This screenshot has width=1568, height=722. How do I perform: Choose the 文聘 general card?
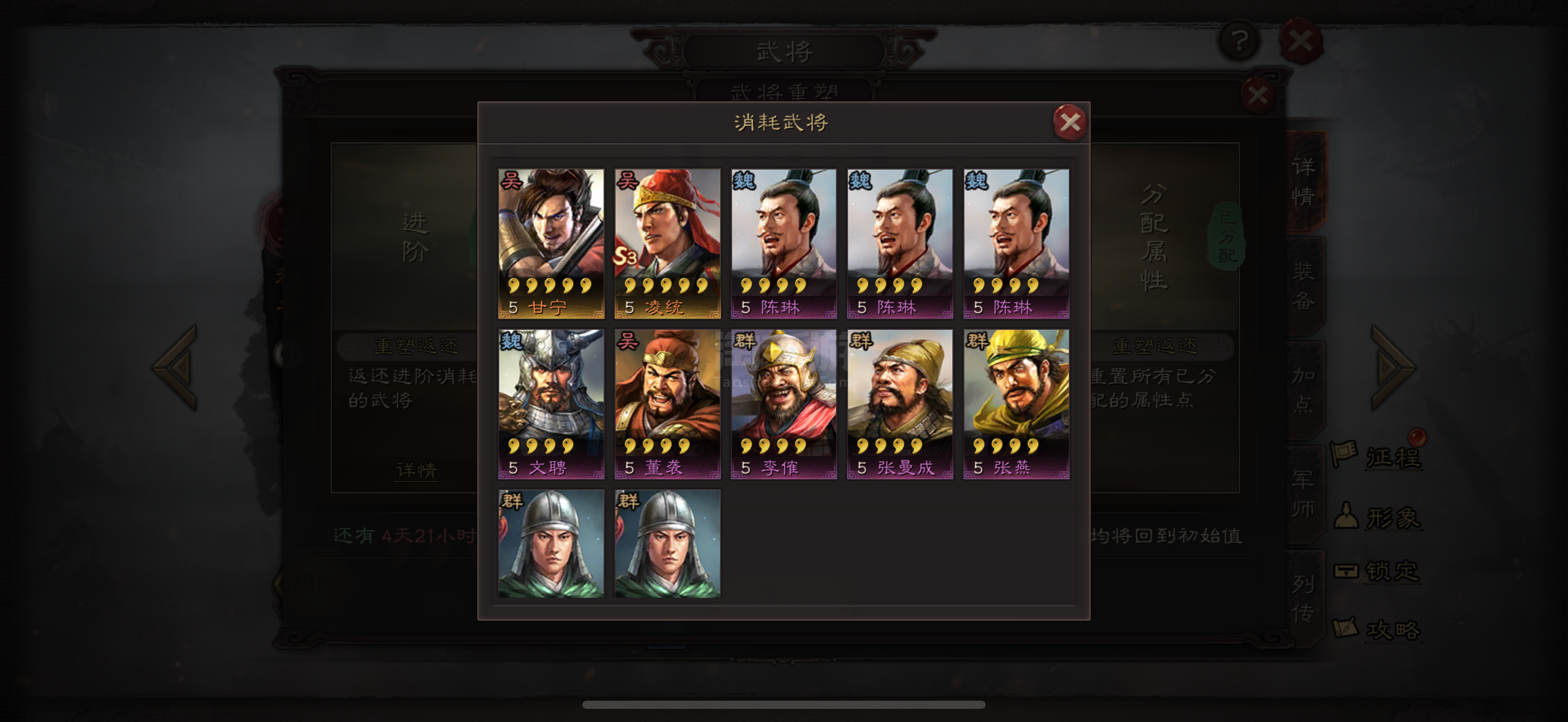[x=551, y=404]
